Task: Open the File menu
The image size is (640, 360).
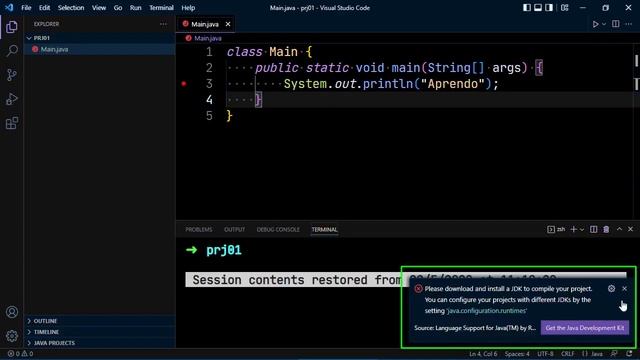Action: [26, 8]
